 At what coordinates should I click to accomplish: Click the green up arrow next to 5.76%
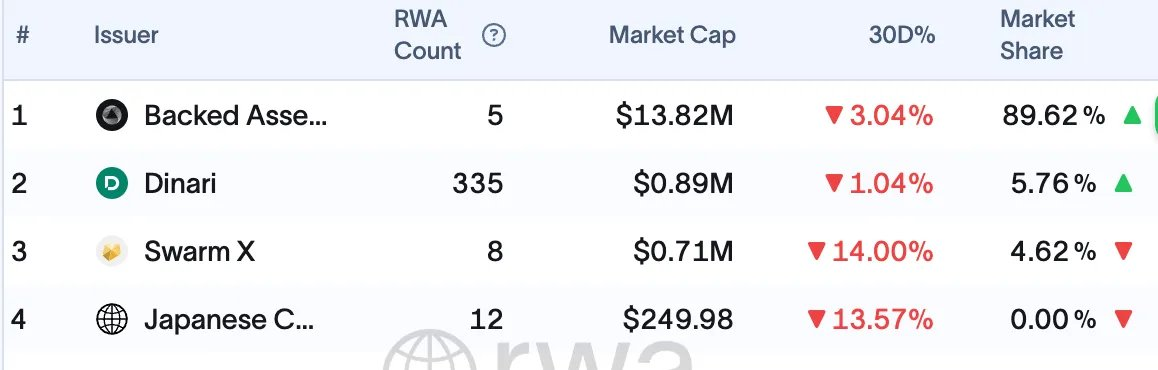[x=1123, y=183]
